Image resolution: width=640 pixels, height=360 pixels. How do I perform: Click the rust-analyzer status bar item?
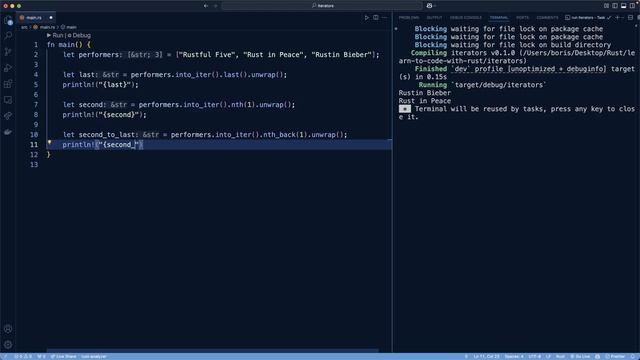tap(93, 356)
